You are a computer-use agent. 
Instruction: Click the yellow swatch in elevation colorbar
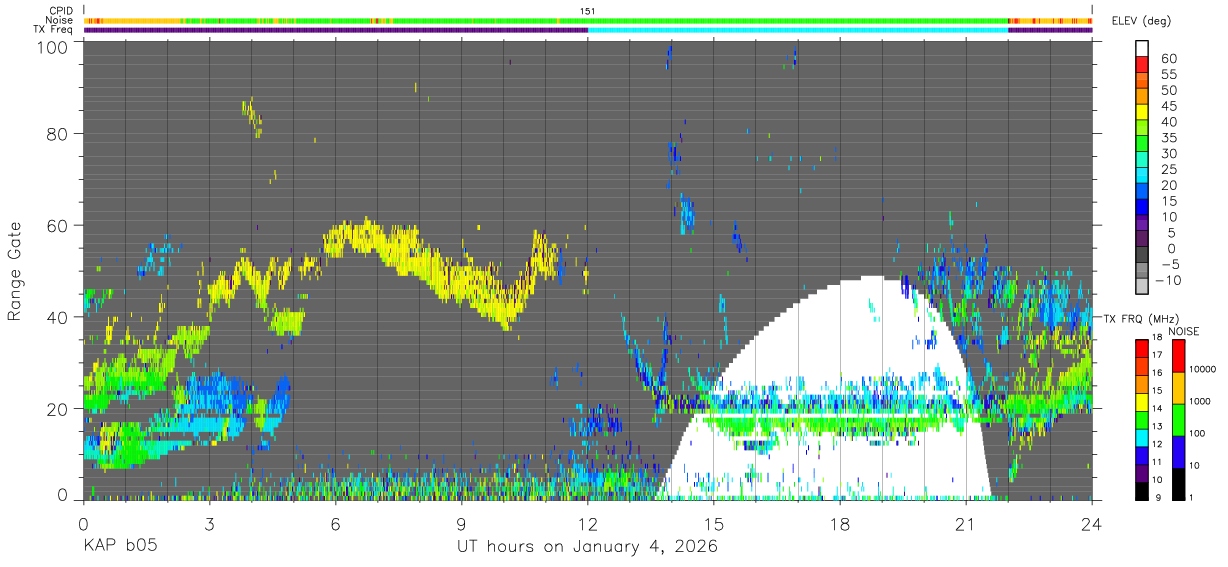tap(1142, 113)
